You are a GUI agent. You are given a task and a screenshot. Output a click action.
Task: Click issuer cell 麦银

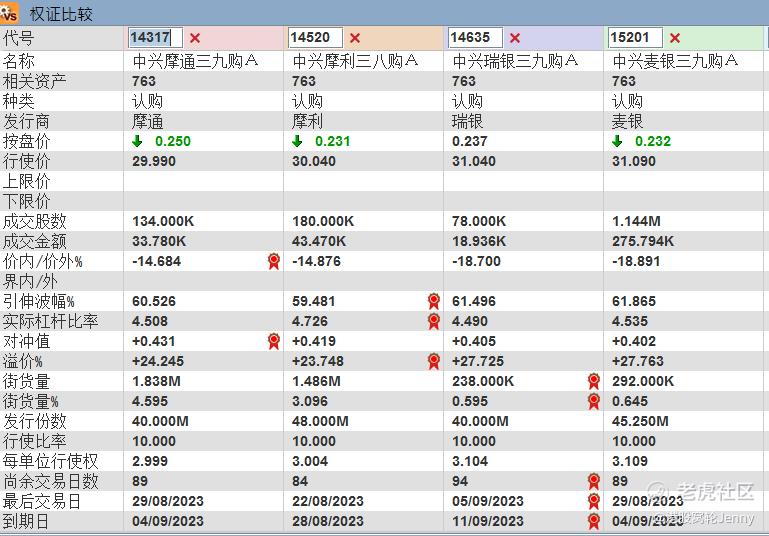(x=627, y=121)
